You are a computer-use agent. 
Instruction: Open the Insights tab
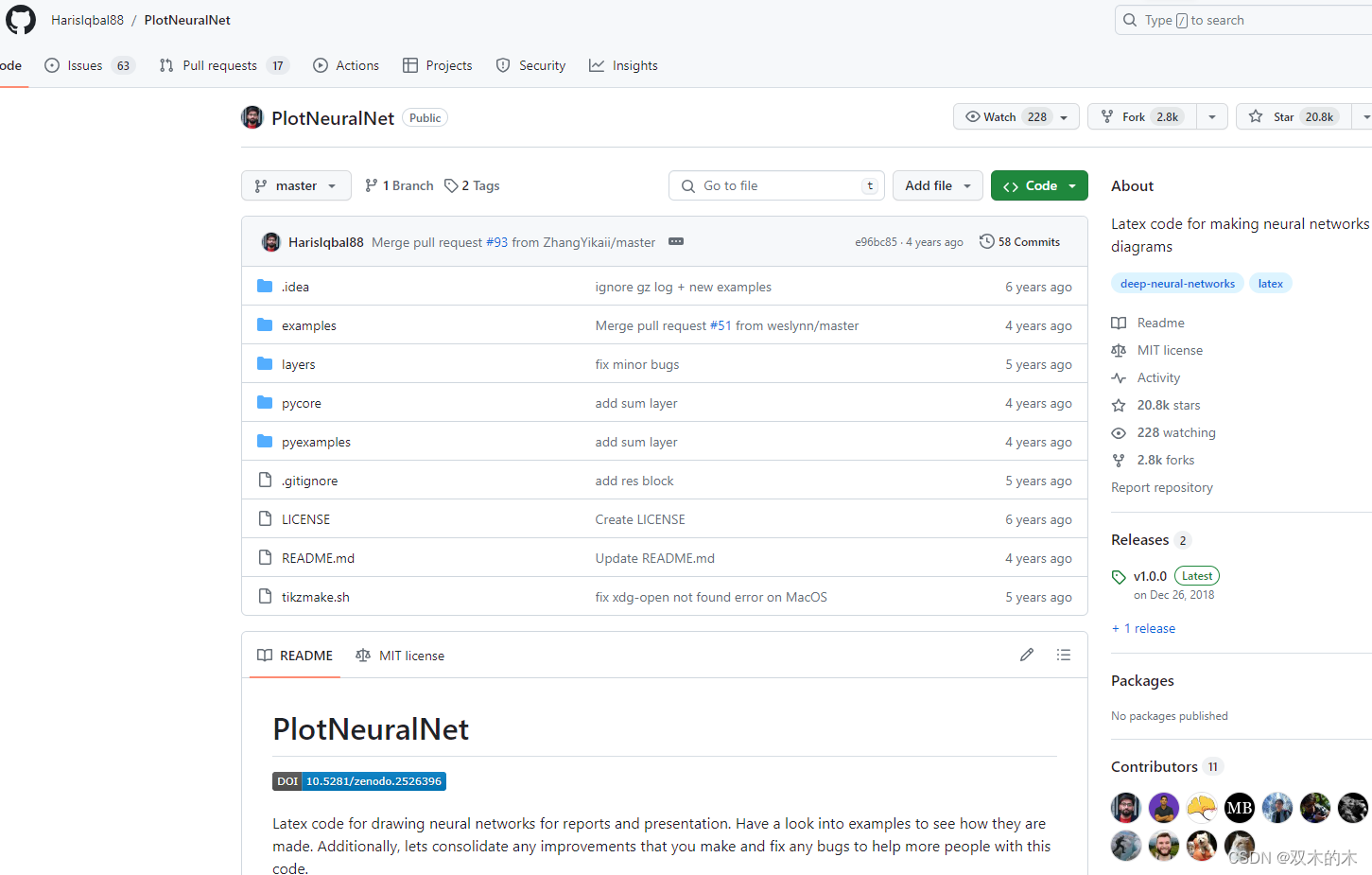tap(623, 65)
